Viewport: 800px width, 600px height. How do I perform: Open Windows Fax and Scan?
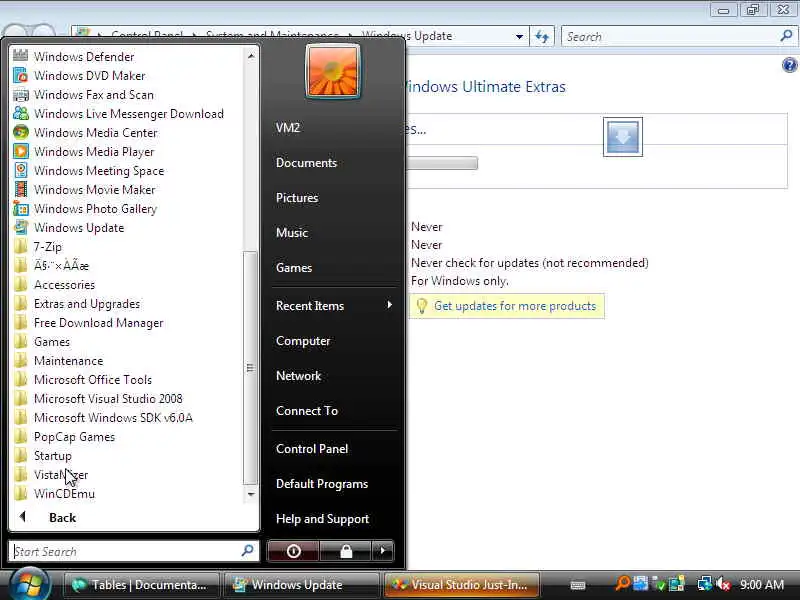pyautogui.click(x=83, y=95)
